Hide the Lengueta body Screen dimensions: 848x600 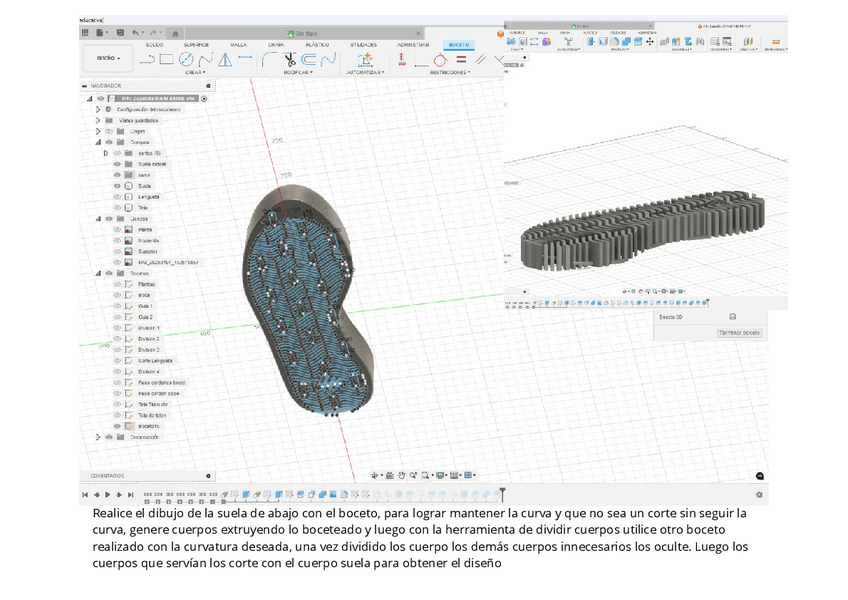click(x=117, y=197)
